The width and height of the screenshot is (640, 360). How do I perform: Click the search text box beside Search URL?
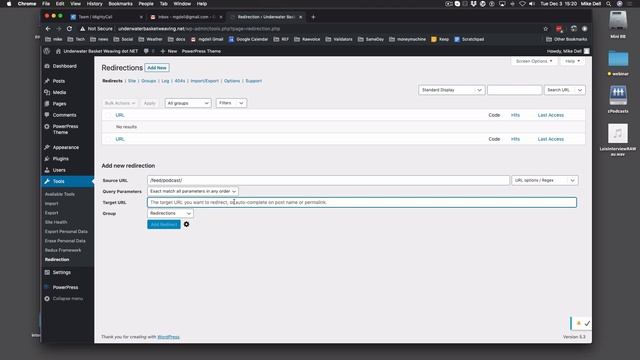tap(514, 90)
